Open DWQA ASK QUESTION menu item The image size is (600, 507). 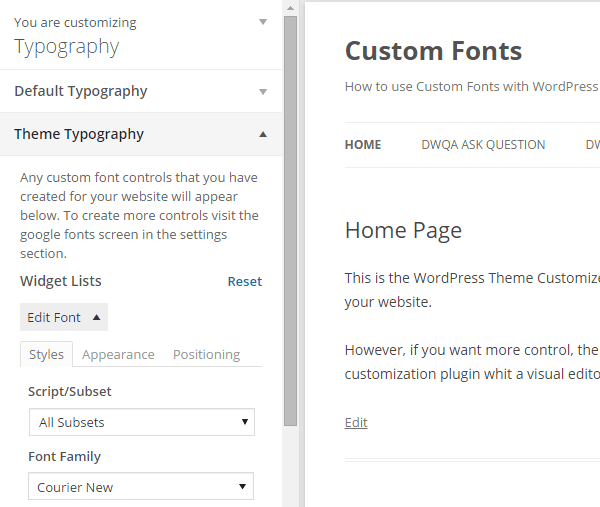(483, 145)
